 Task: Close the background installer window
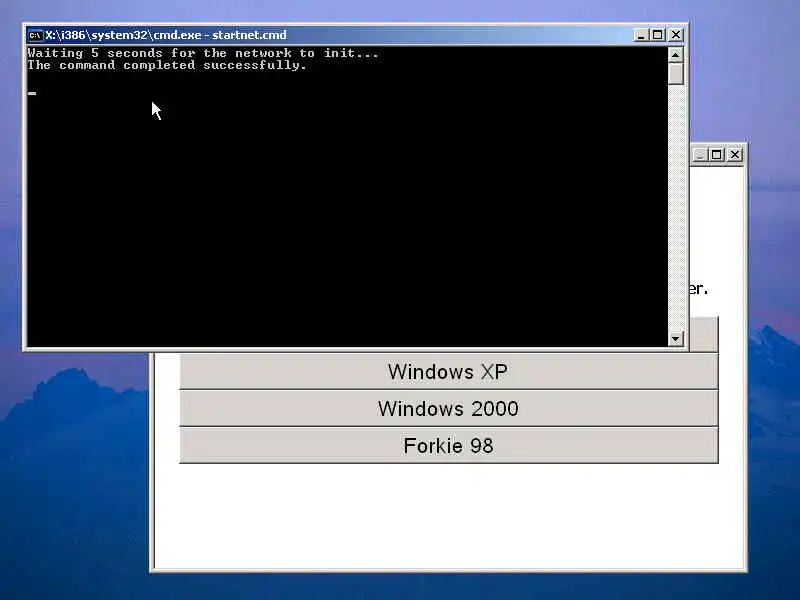(735, 155)
